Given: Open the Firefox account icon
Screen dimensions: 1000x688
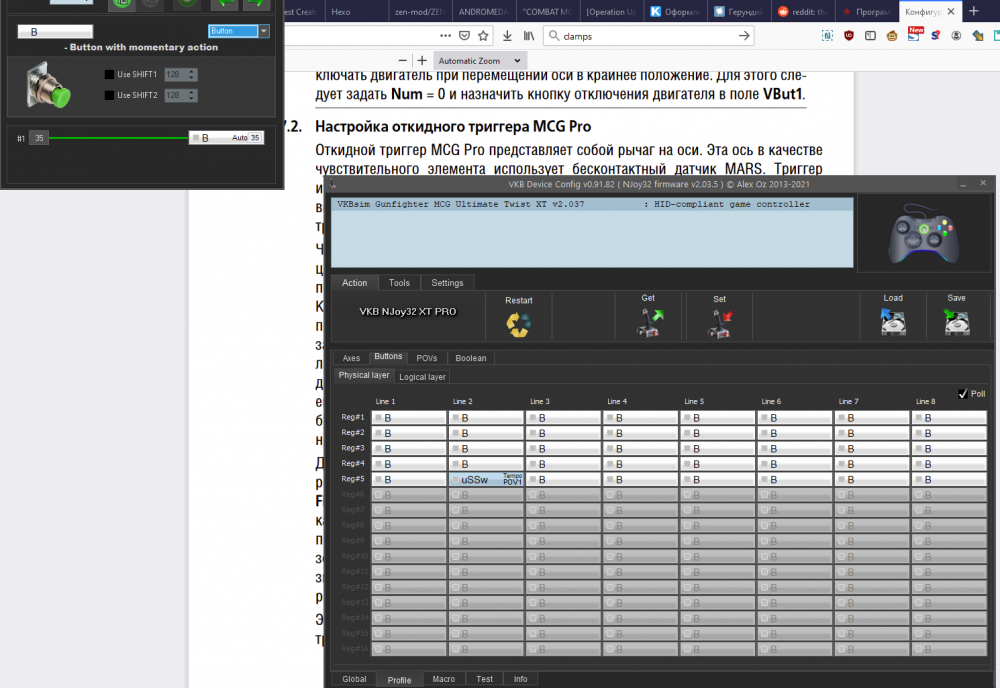Looking at the screenshot, I should (x=956, y=36).
